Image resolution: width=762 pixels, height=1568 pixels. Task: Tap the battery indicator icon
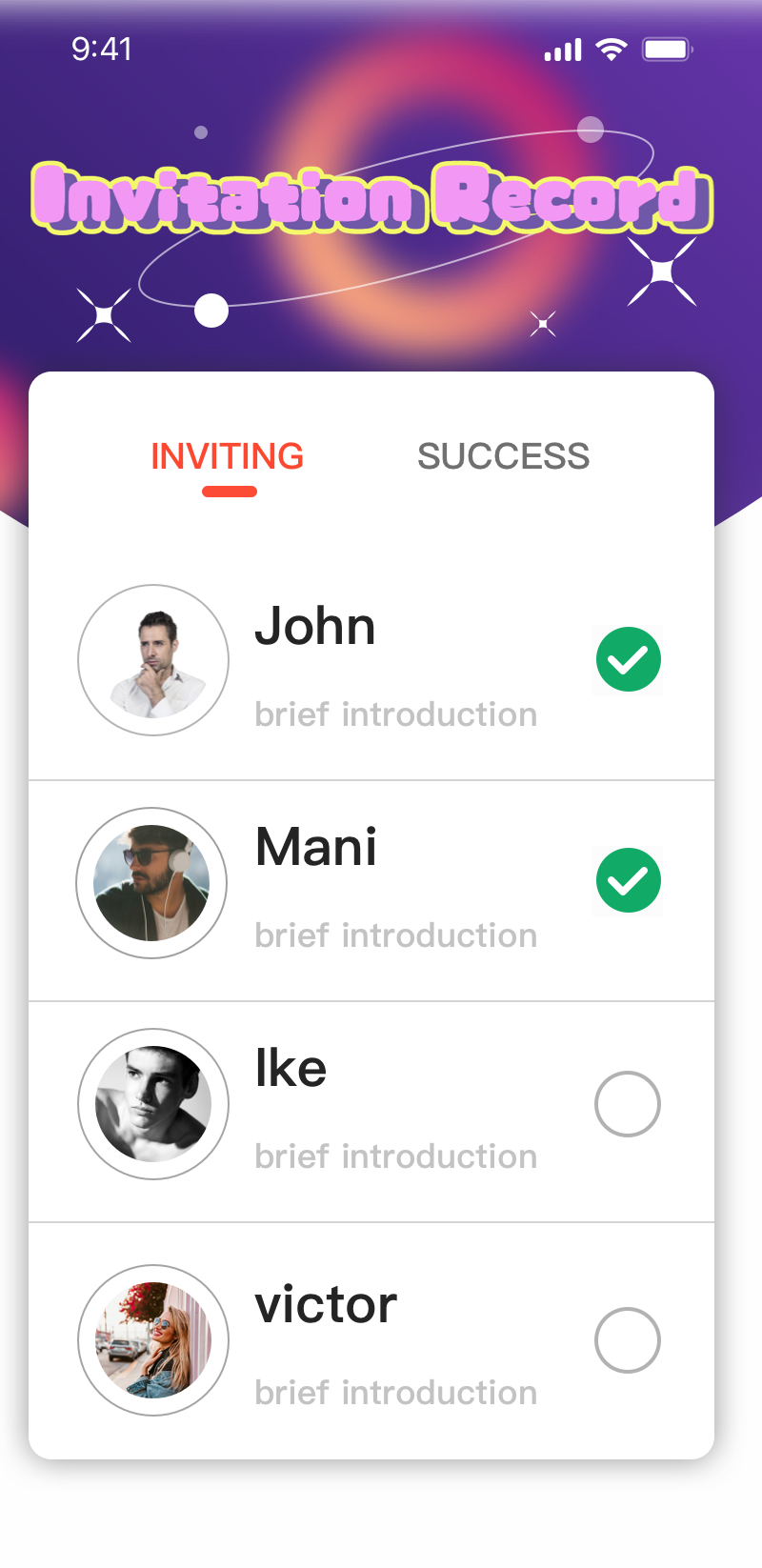point(667,50)
